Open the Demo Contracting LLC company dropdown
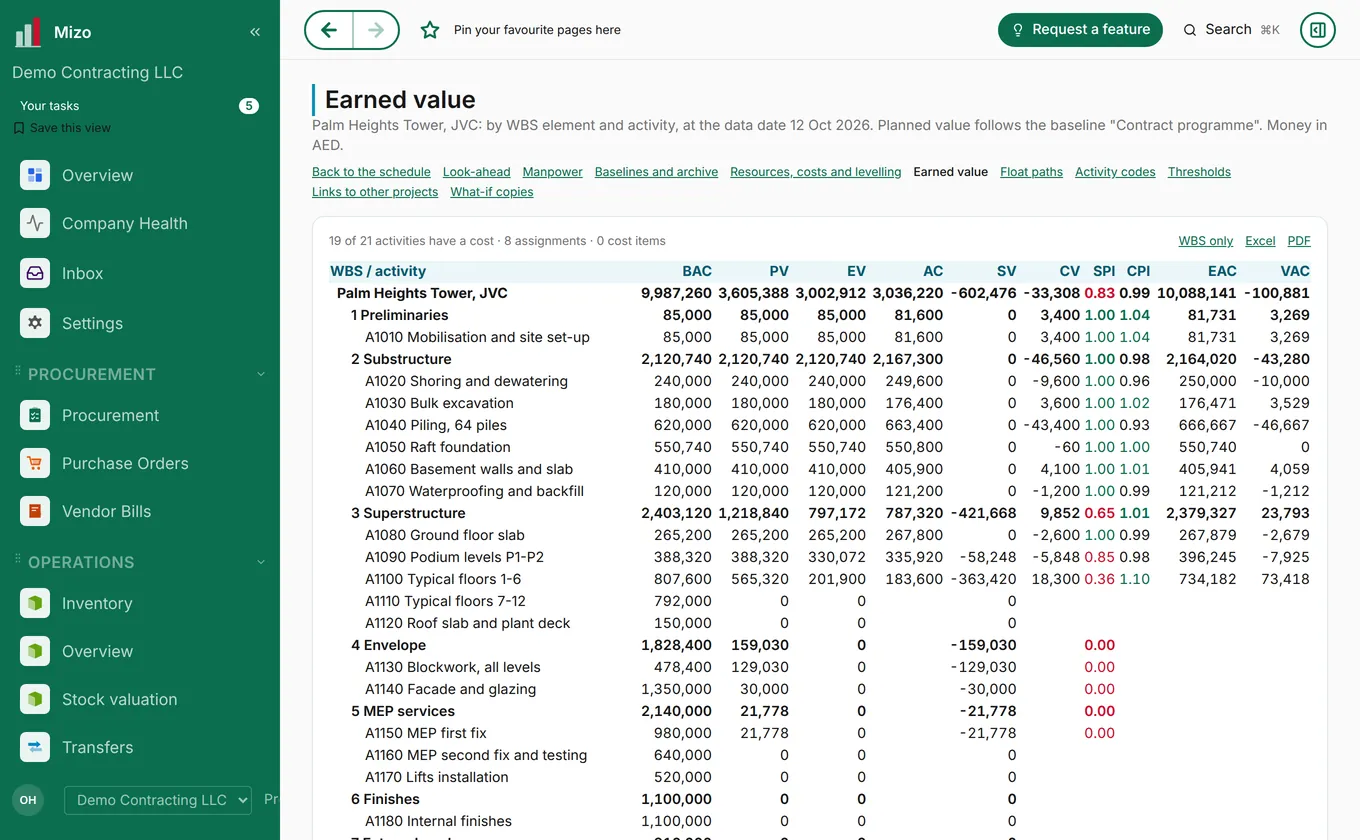Screen dimensions: 1360x840 pyautogui.click(x=158, y=800)
